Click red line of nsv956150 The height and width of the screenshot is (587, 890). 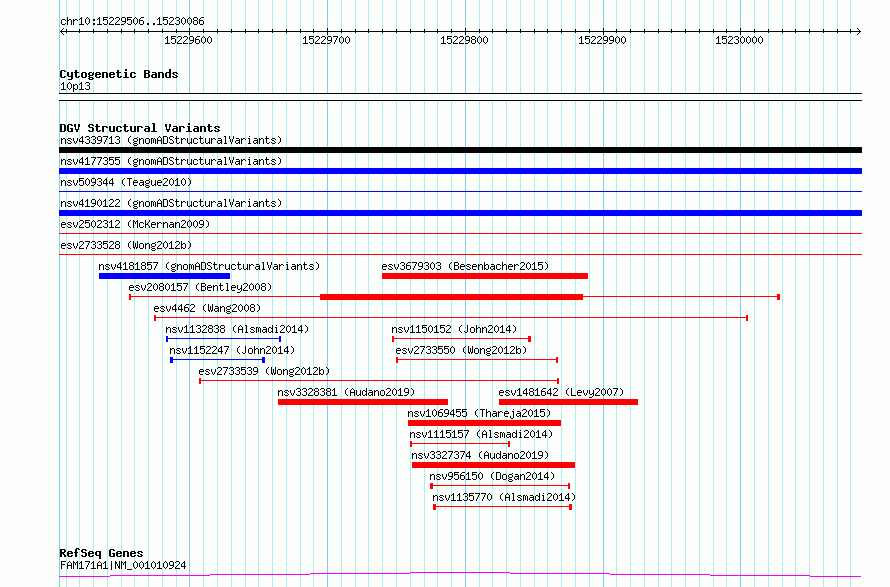tap(500, 486)
